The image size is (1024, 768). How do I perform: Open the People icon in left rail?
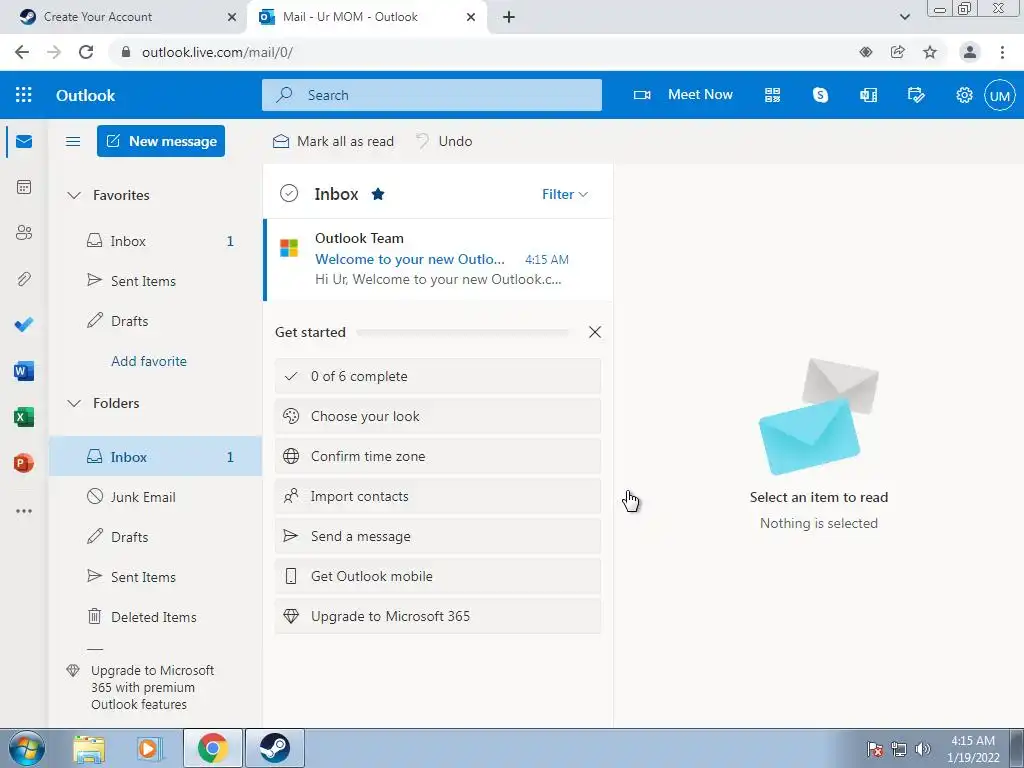pos(24,232)
